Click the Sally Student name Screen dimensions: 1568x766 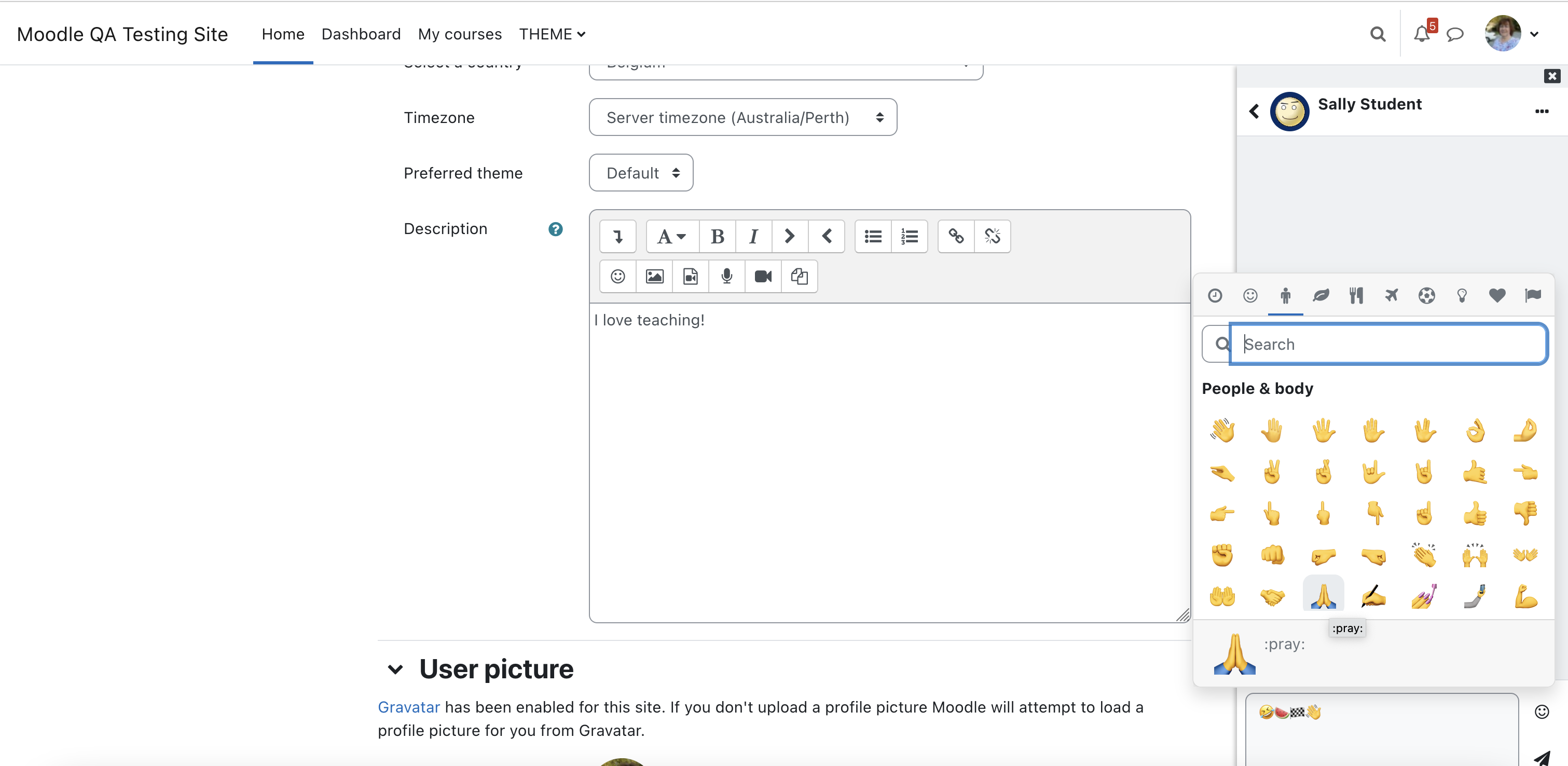pyautogui.click(x=1370, y=104)
